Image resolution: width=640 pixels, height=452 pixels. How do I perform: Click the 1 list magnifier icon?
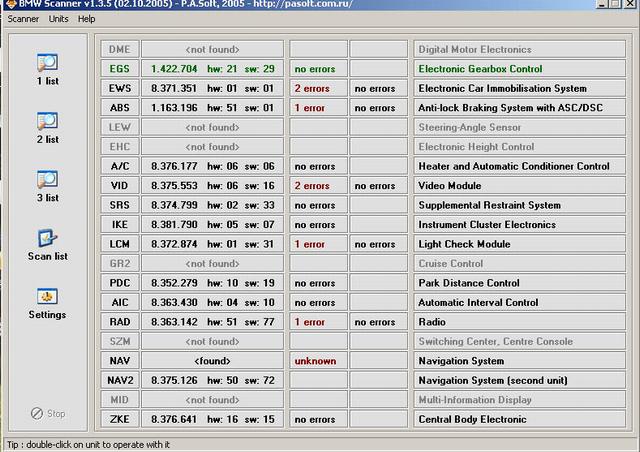coord(47,62)
